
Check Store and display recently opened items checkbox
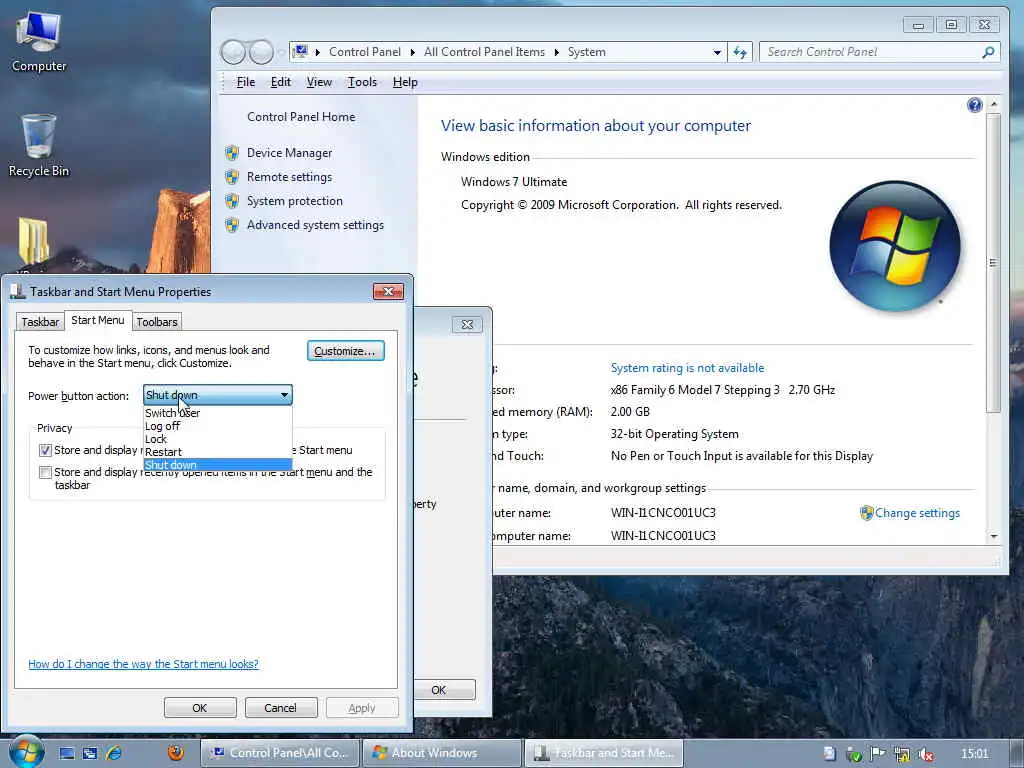click(x=45, y=472)
